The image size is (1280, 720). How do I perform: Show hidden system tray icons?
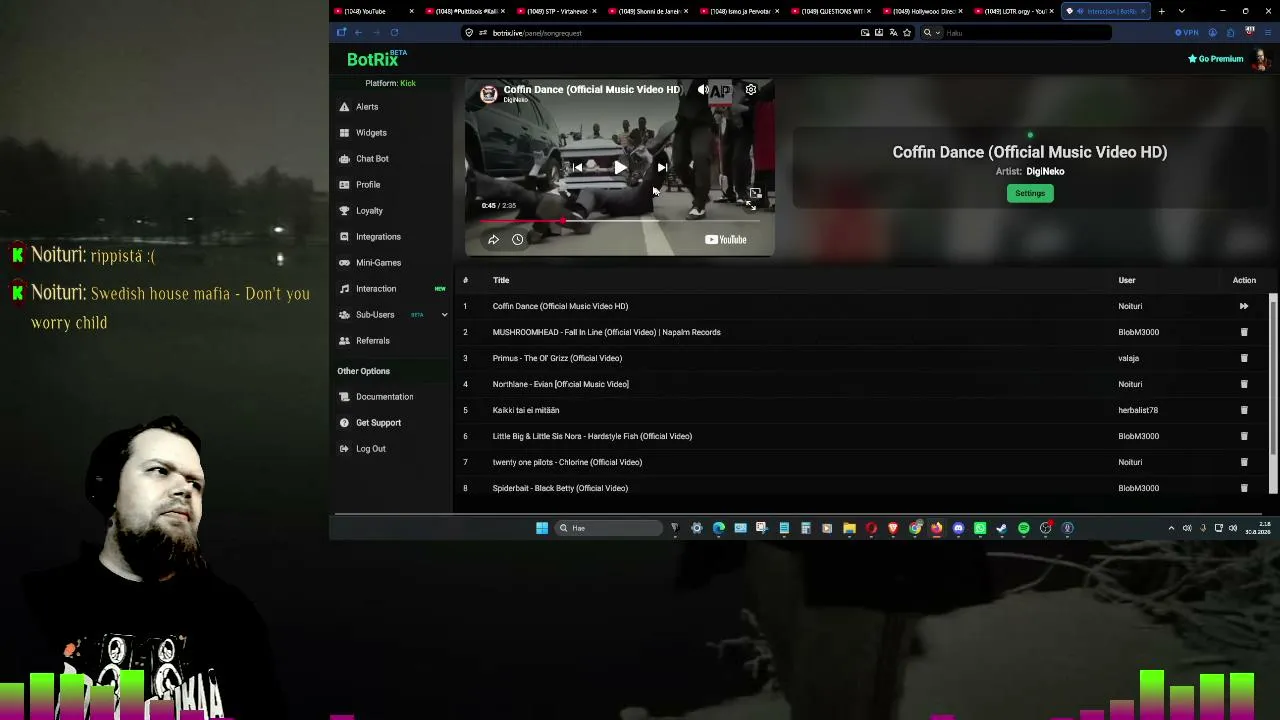coord(1171,528)
